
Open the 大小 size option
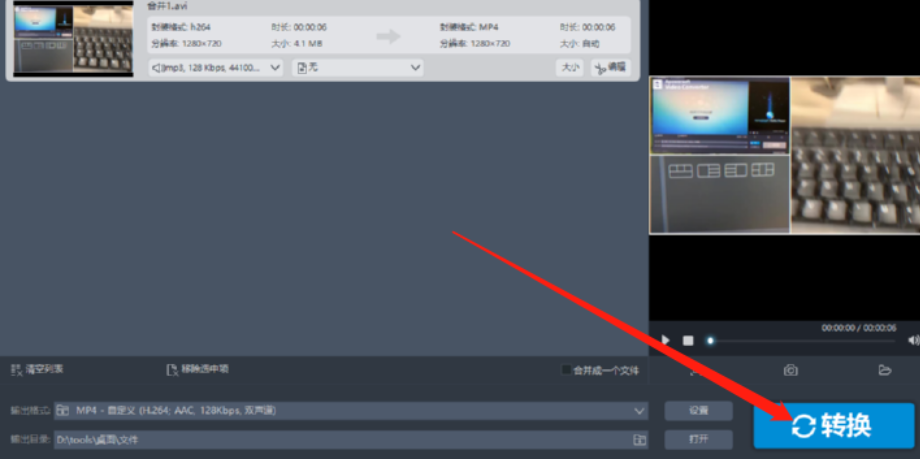pyautogui.click(x=570, y=68)
